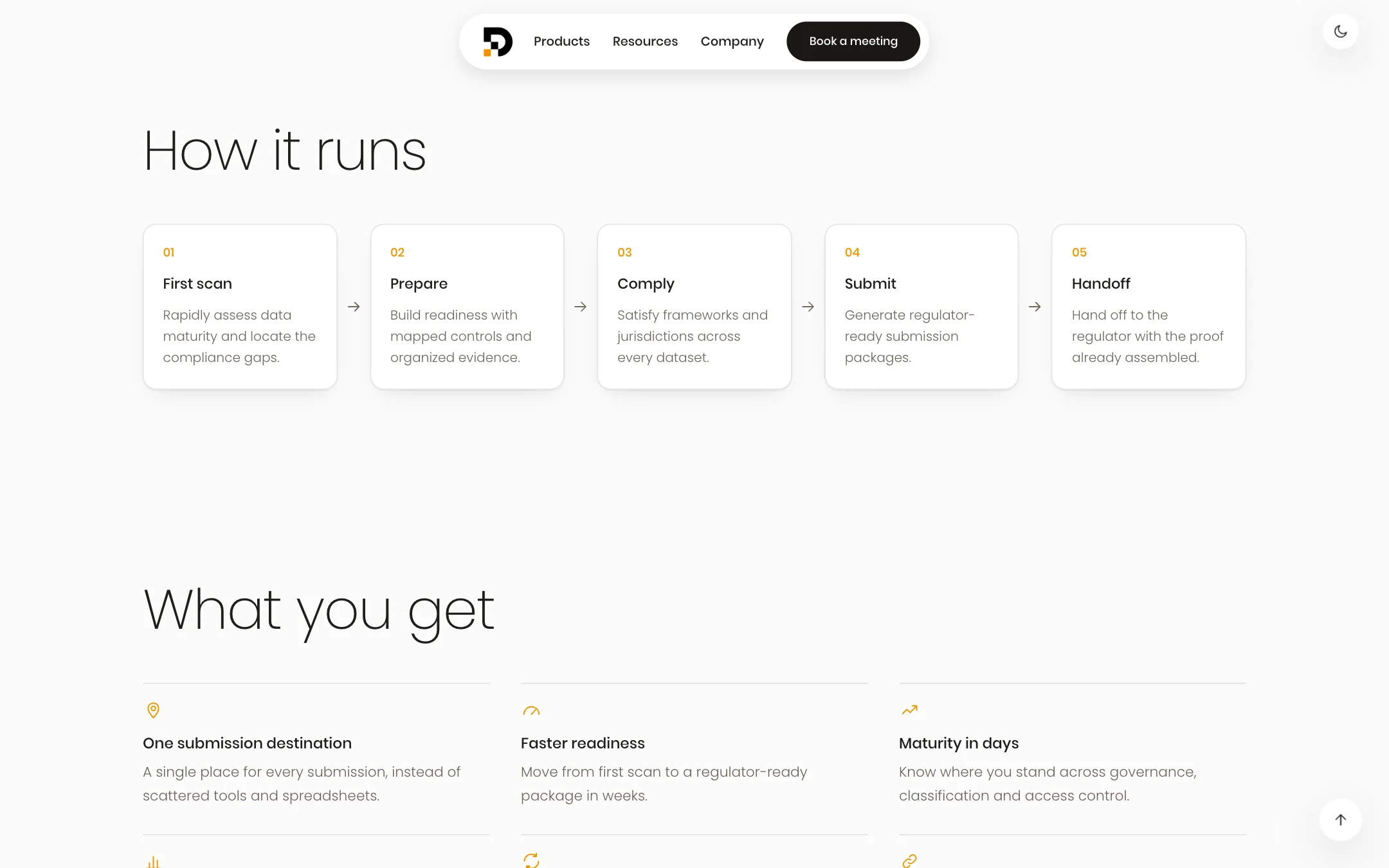
Task: Click arrow between Comply and Submit
Action: click(x=808, y=307)
